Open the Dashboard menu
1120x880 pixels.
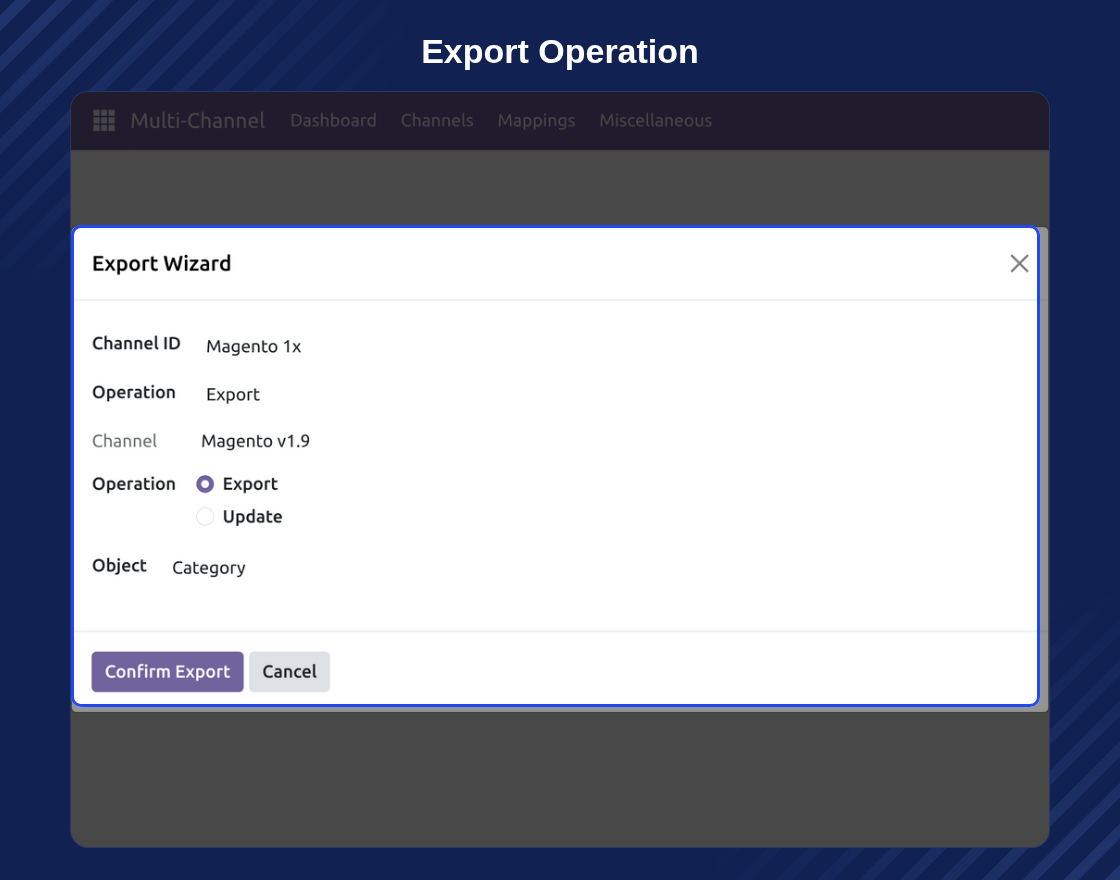pos(333,121)
